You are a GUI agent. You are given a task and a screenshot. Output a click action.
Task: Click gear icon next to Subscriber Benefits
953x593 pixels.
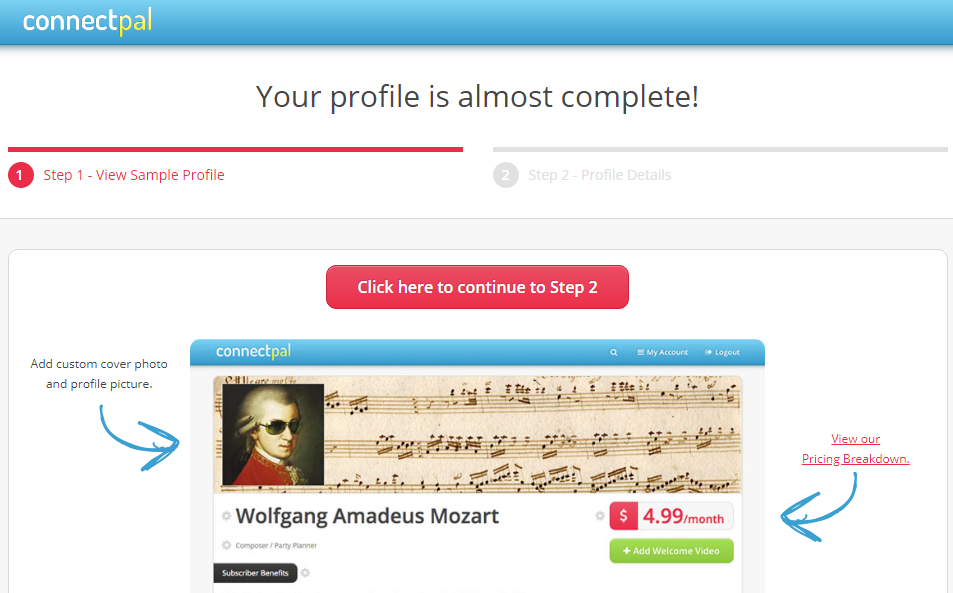(x=306, y=572)
